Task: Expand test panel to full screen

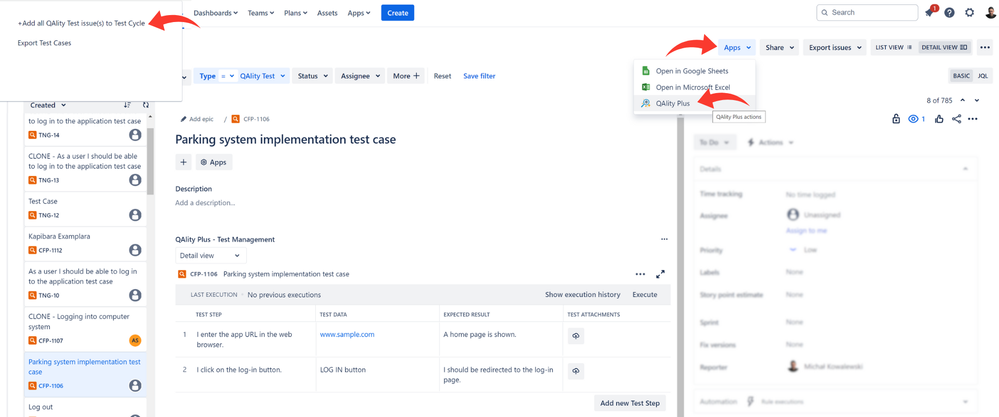Action: click(x=661, y=274)
